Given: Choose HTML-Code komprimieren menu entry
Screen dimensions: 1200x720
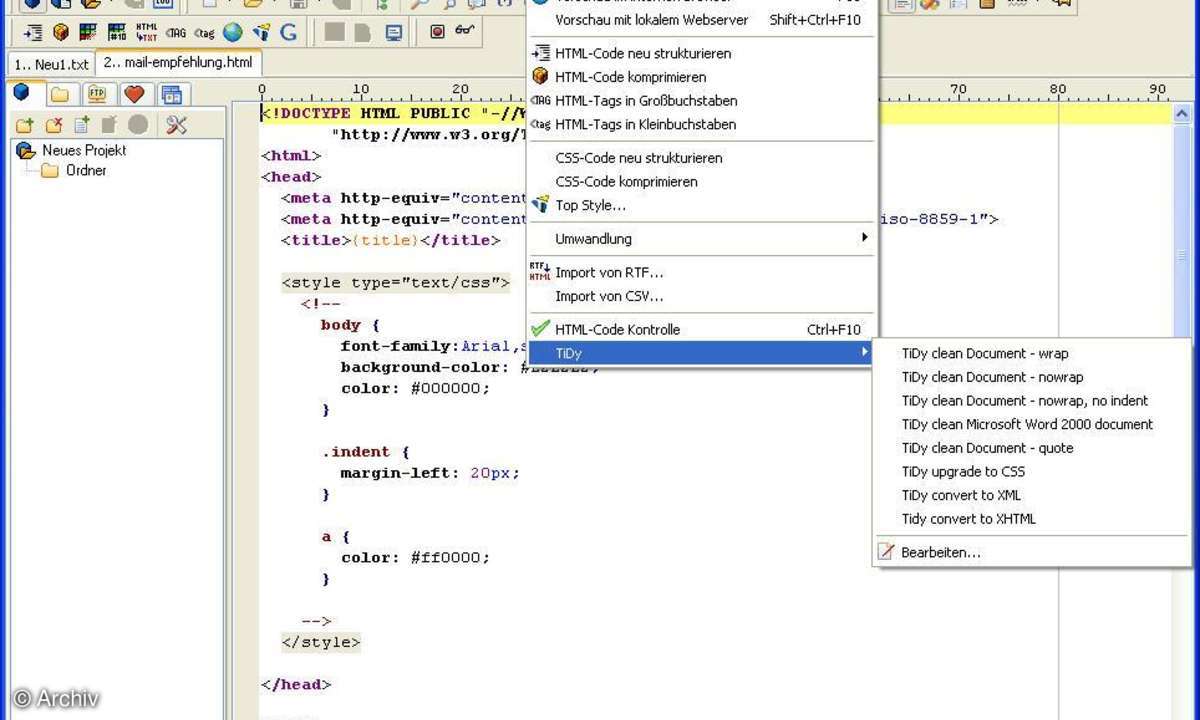Looking at the screenshot, I should (x=701, y=77).
